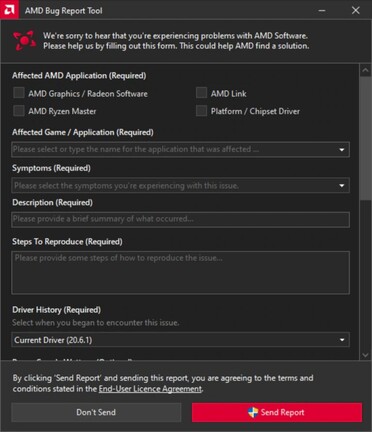Click the red bug report icon
Image resolution: width=372 pixels, height=432 pixels.
tap(24, 41)
